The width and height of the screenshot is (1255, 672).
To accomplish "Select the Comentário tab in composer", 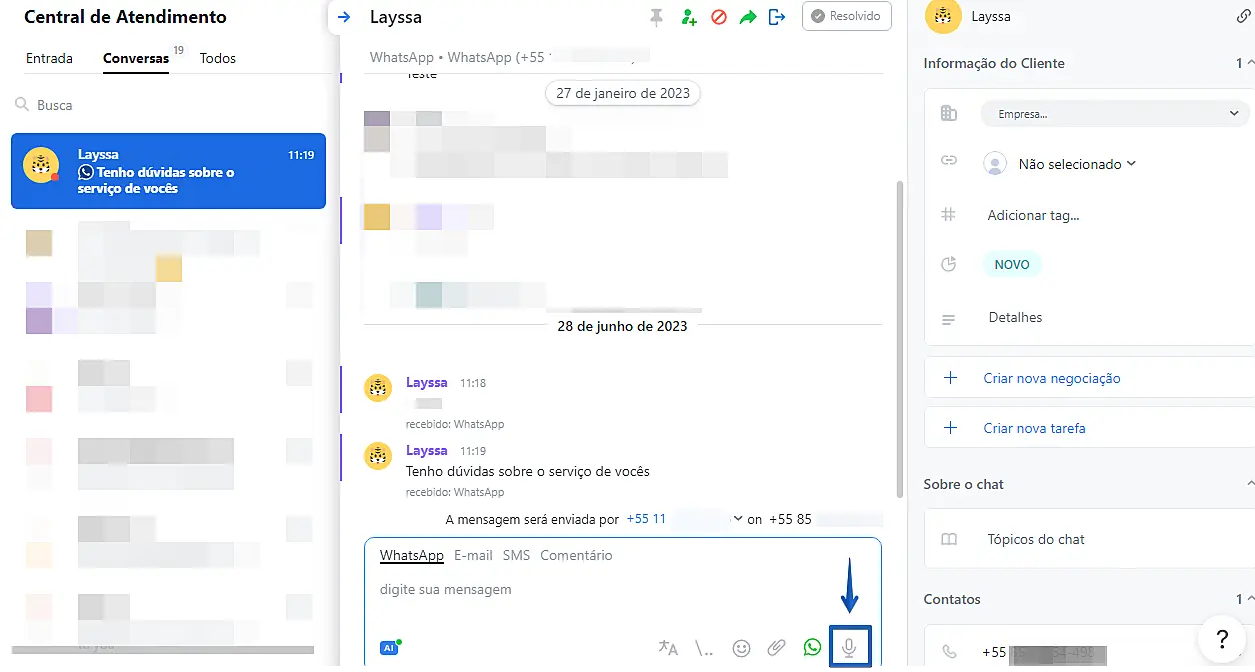I will pyautogui.click(x=576, y=555).
